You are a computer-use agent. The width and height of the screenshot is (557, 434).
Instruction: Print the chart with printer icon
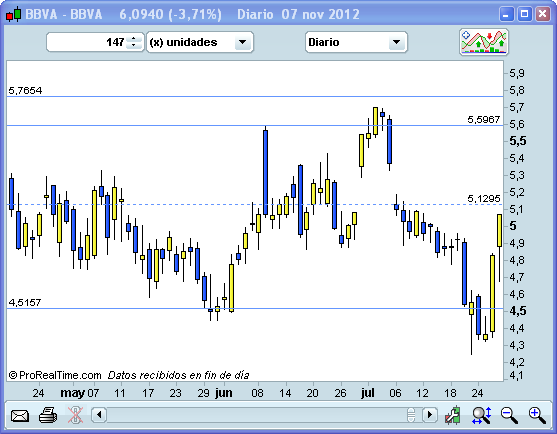(48, 415)
